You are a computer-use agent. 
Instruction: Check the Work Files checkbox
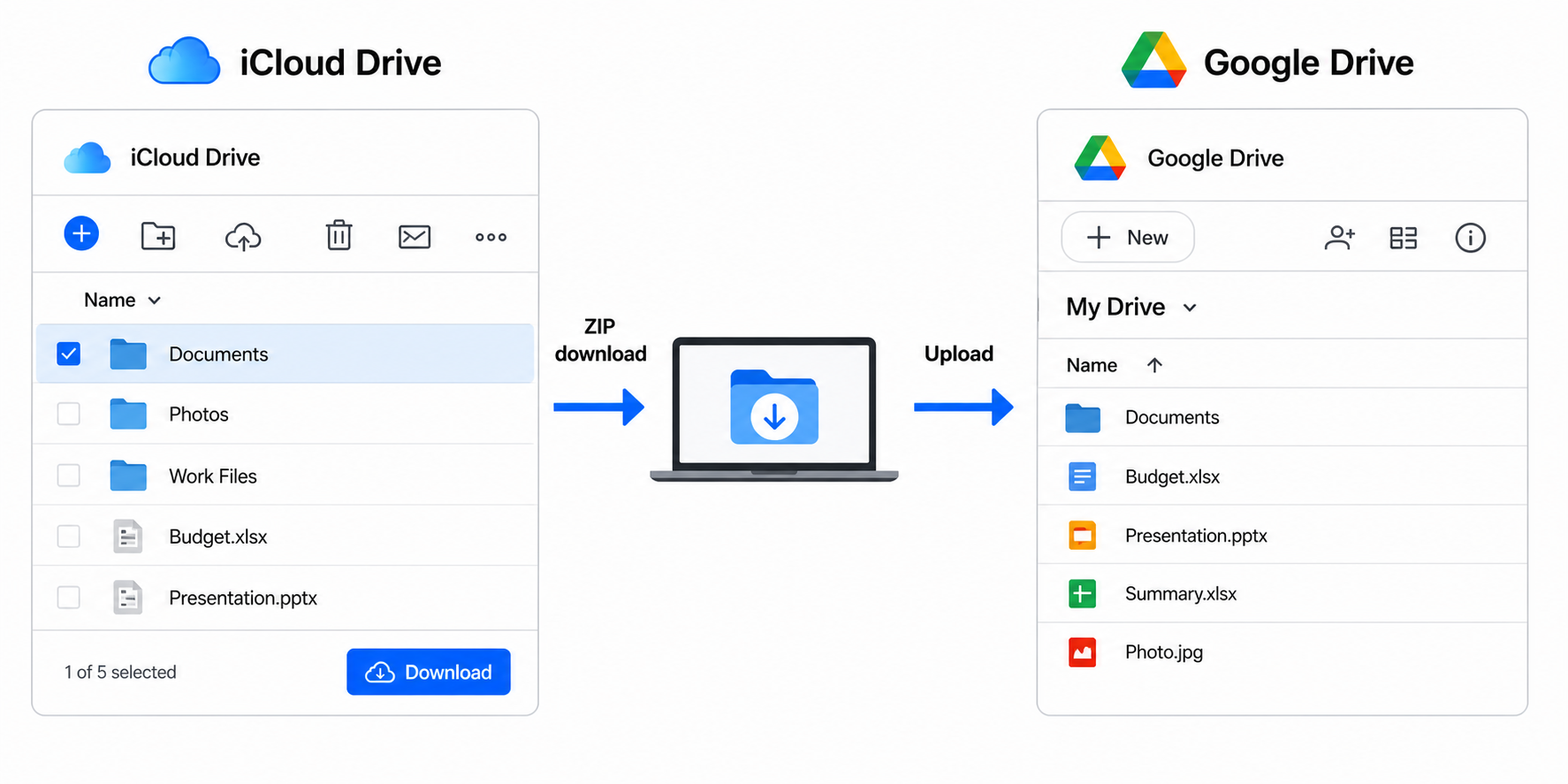click(x=69, y=476)
